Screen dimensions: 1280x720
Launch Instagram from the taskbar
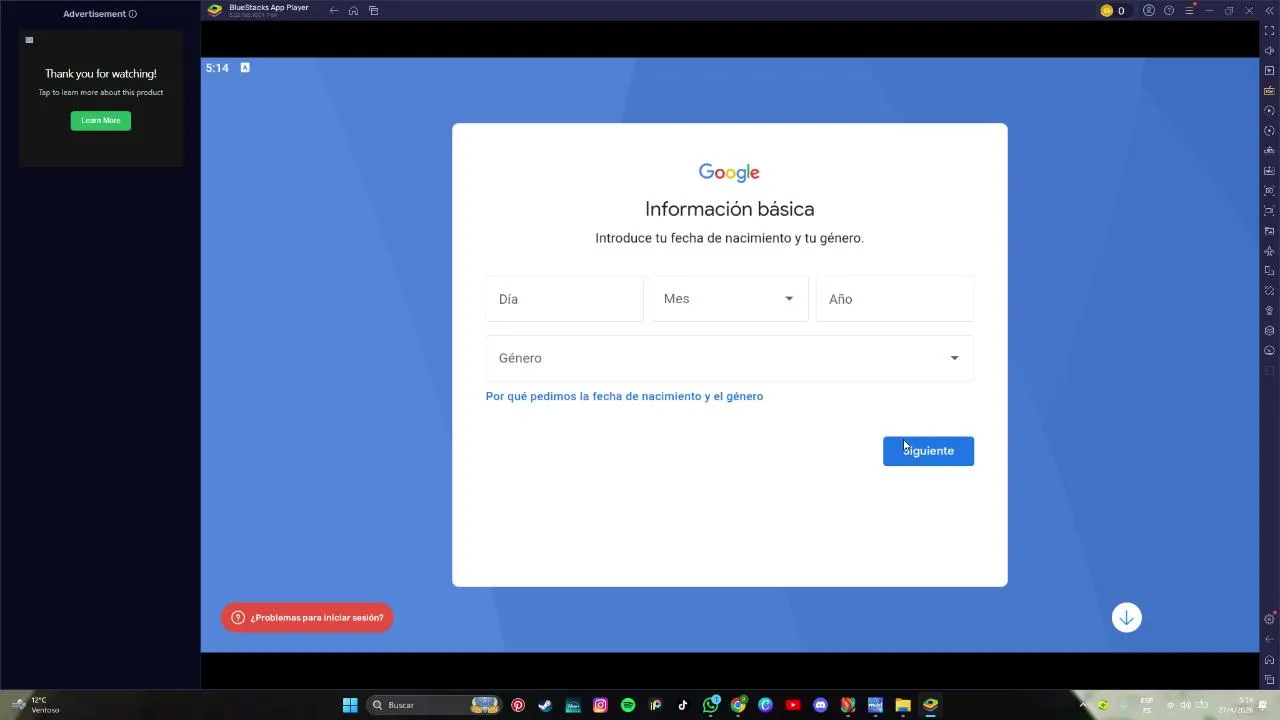[600, 705]
